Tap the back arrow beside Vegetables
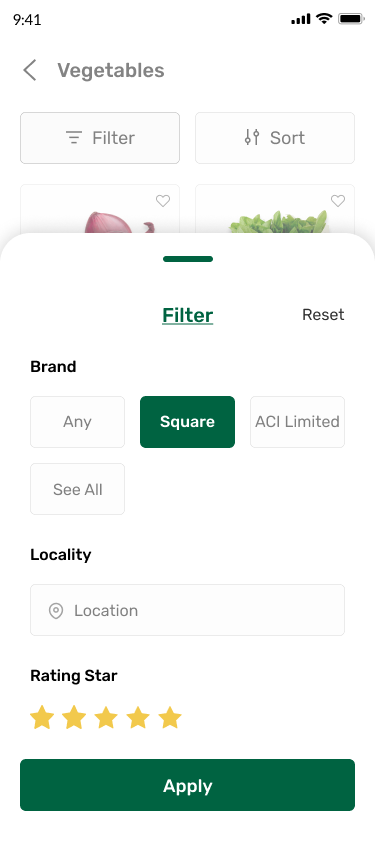375x842 pixels. (30, 70)
